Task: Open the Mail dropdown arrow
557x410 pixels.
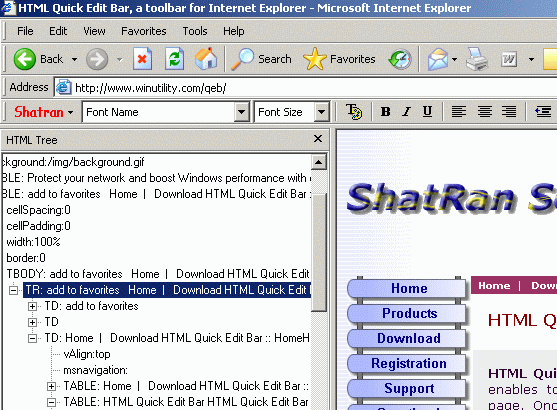Action: pos(454,59)
